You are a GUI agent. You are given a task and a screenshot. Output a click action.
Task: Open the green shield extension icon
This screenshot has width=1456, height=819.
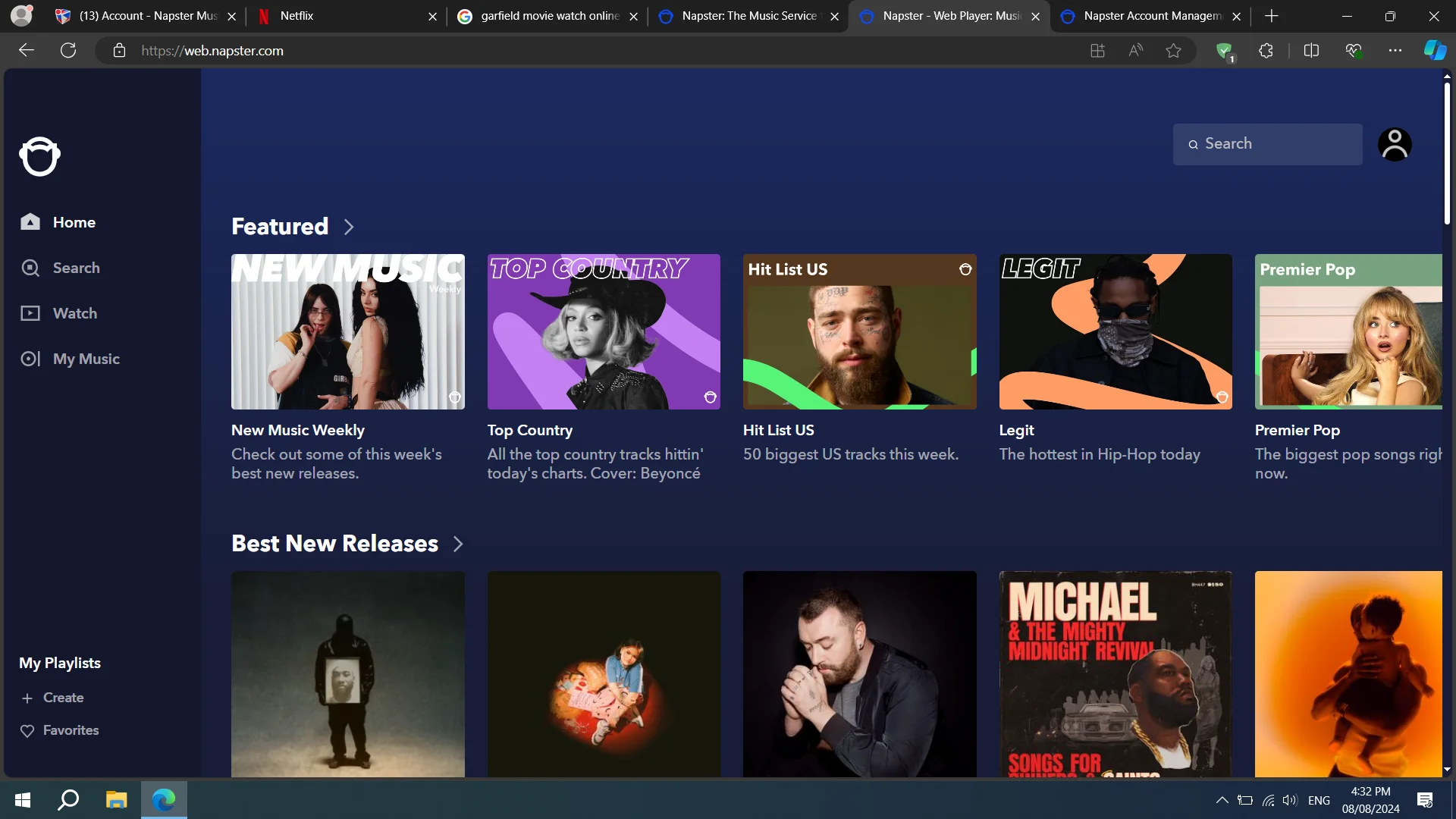(x=1224, y=52)
